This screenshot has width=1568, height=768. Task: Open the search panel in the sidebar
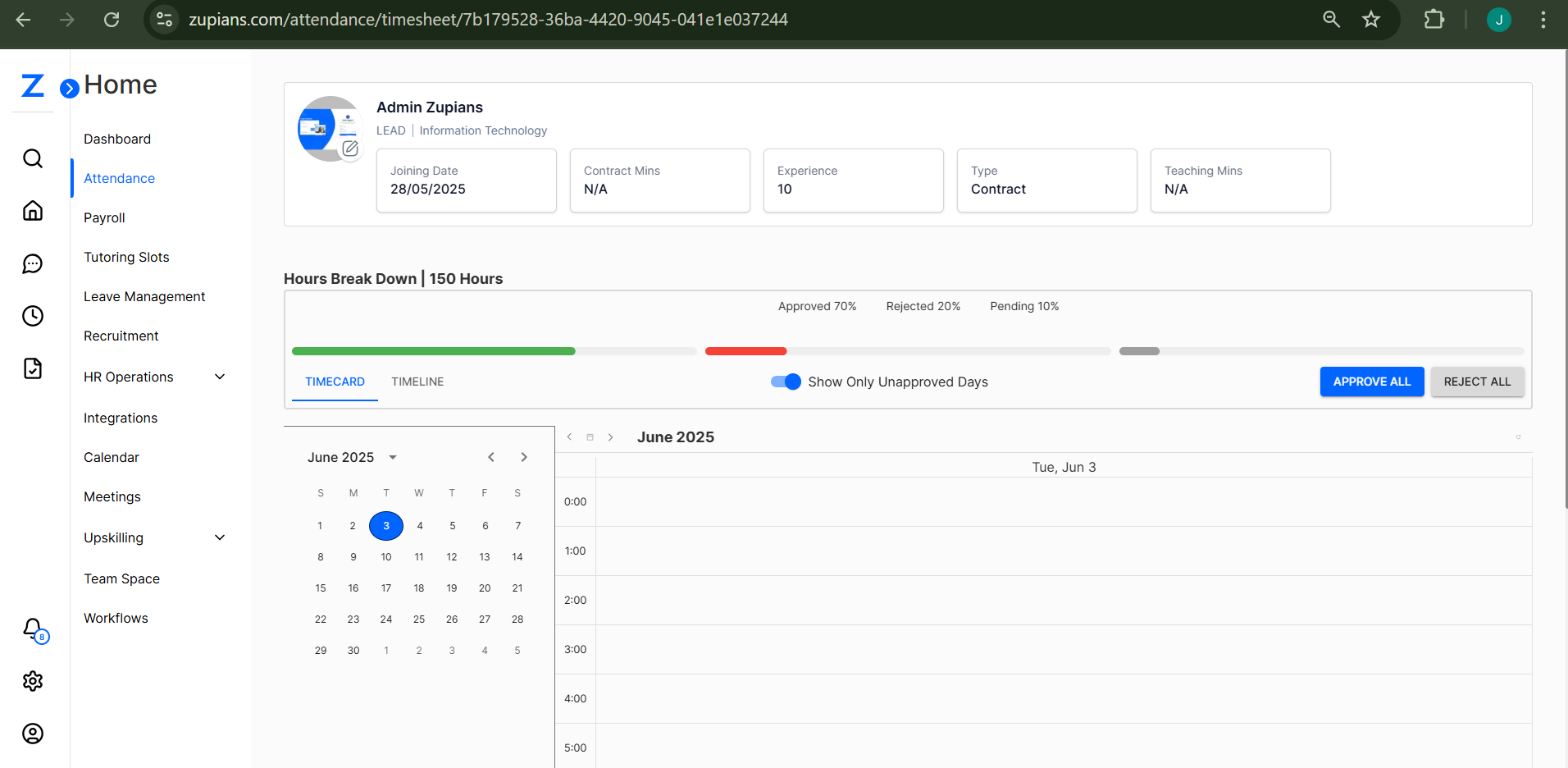pos(32,158)
